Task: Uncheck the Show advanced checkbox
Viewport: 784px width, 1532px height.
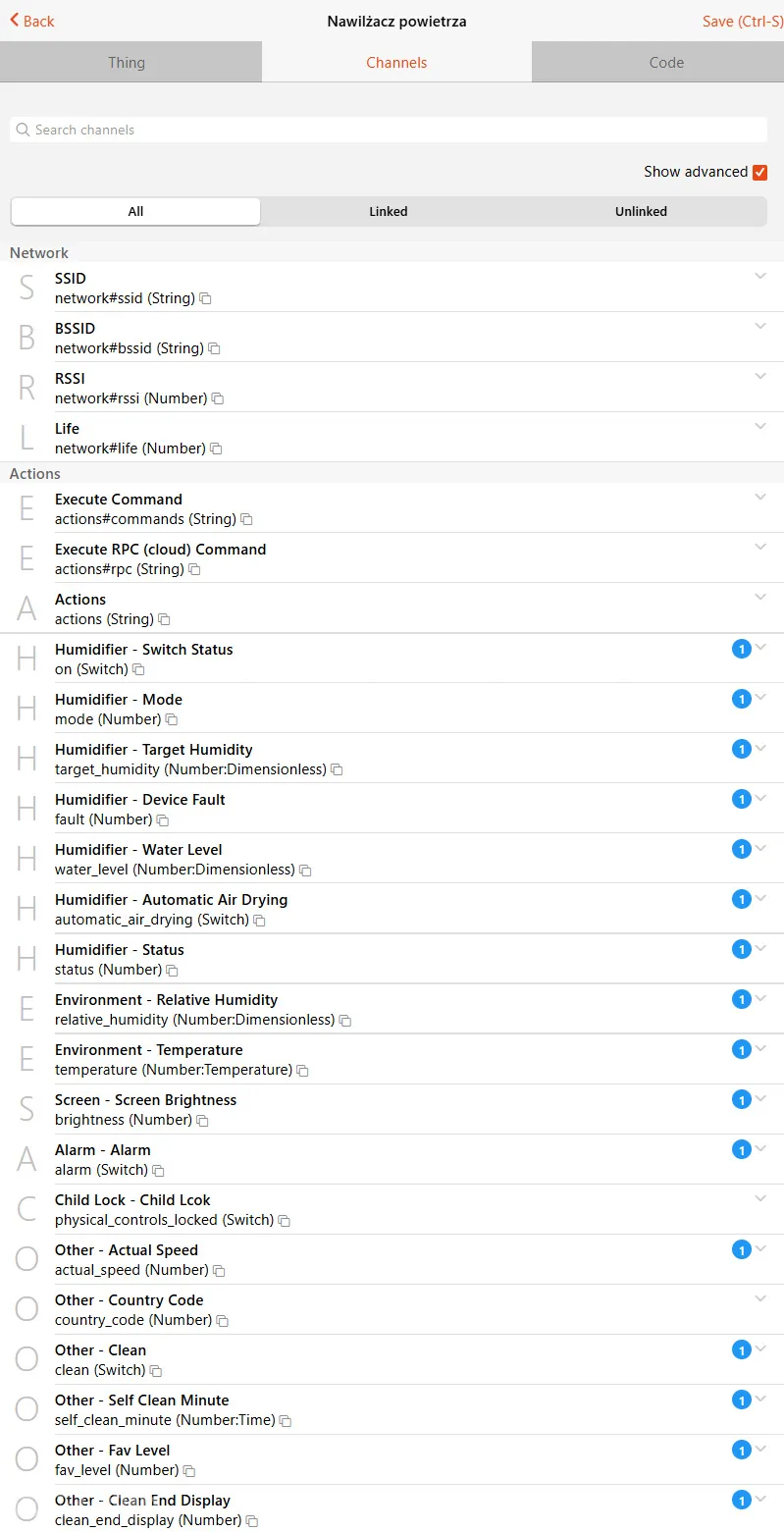Action: (x=759, y=172)
